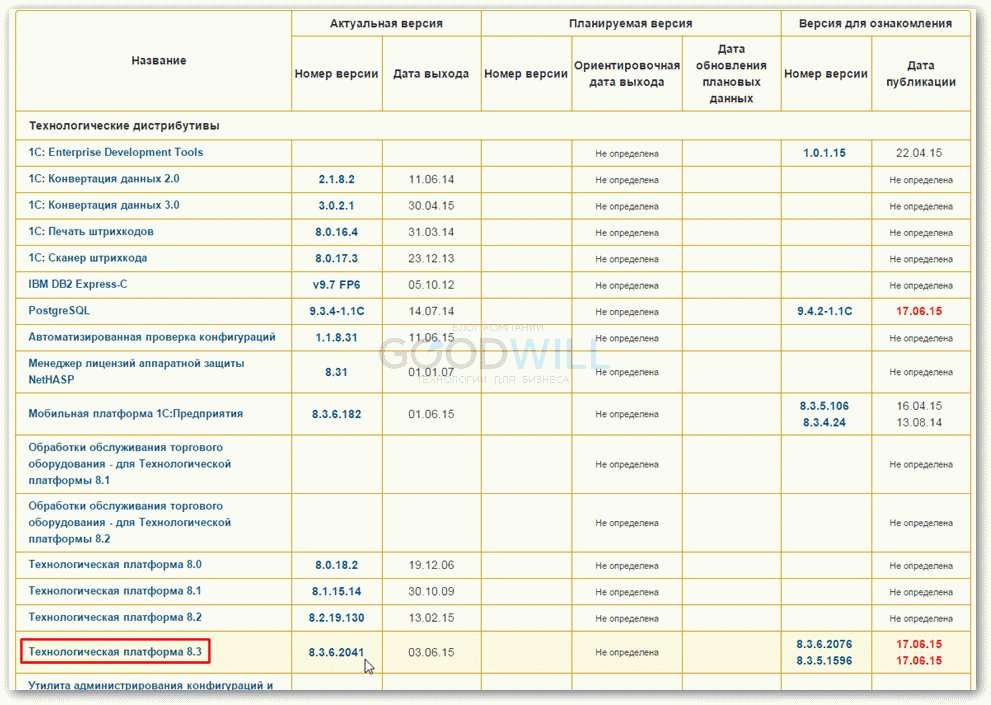Open Мобильная платформа 1С:Предприятия link
991x705 pixels.
[x=136, y=414]
